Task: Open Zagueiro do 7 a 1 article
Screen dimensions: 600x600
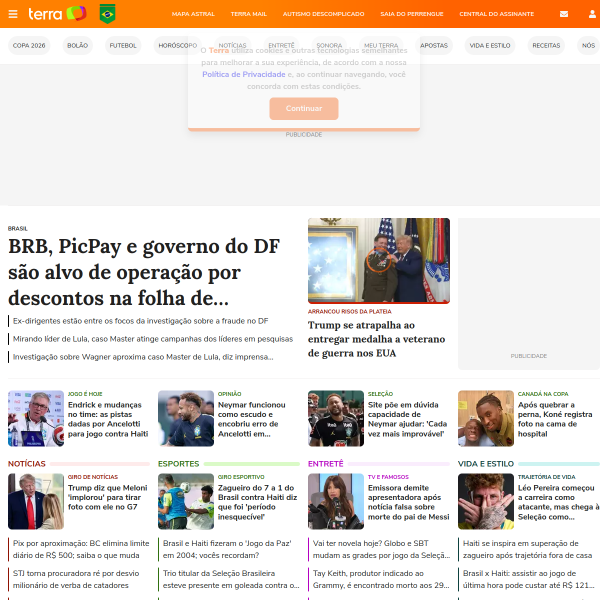Action: (257, 502)
